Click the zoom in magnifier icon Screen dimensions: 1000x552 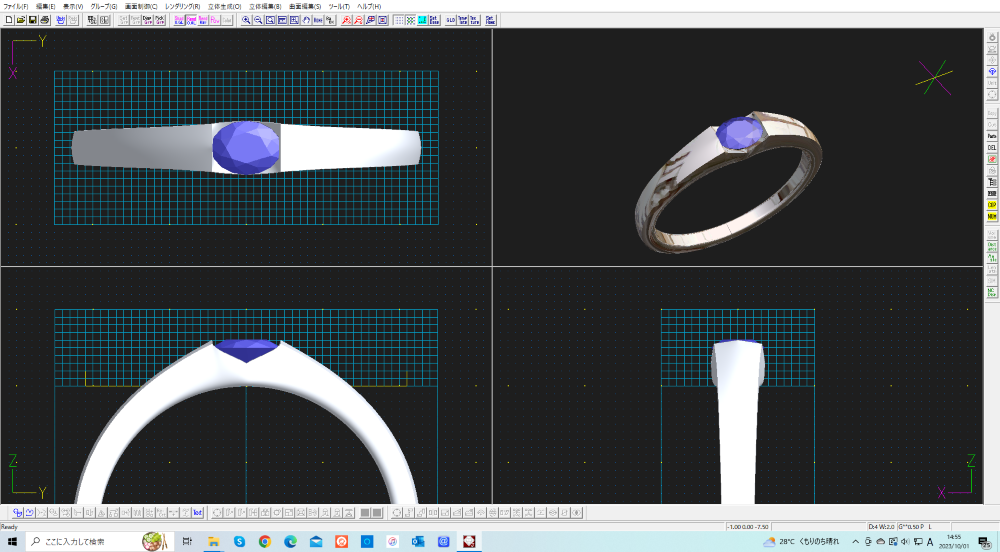246,20
